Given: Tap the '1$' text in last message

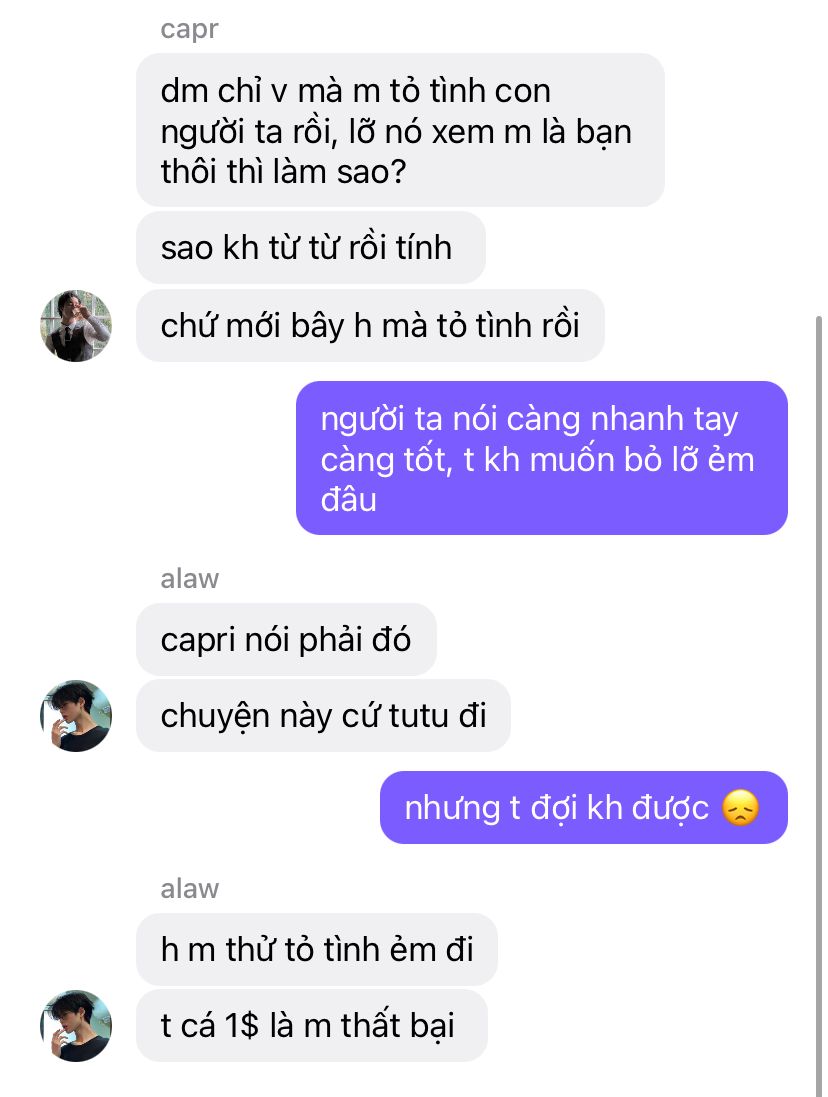Looking at the screenshot, I should [x=242, y=1026].
